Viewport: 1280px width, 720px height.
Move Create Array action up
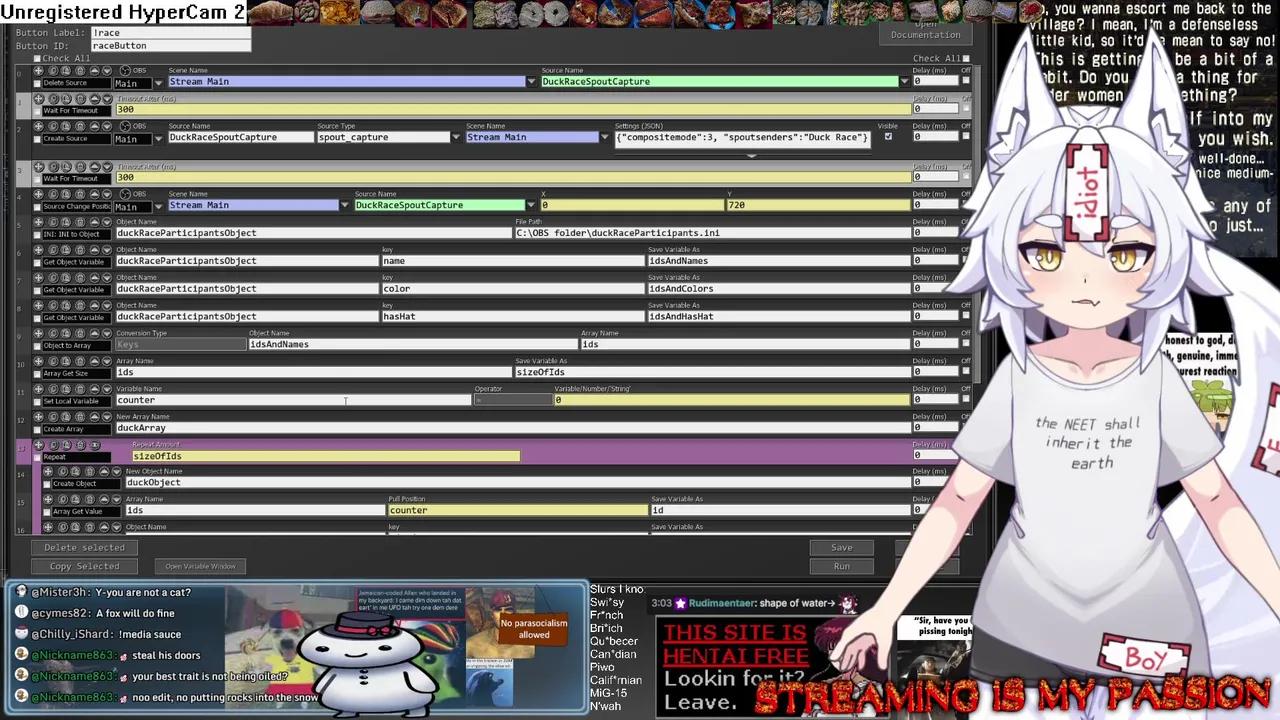[x=94, y=417]
